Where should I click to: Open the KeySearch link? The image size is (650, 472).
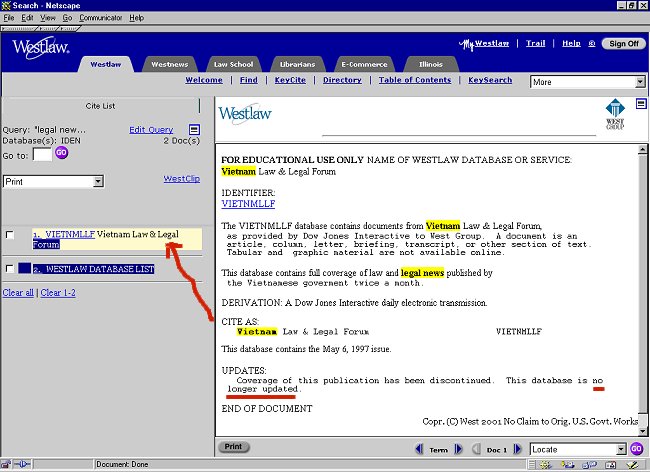tap(490, 80)
